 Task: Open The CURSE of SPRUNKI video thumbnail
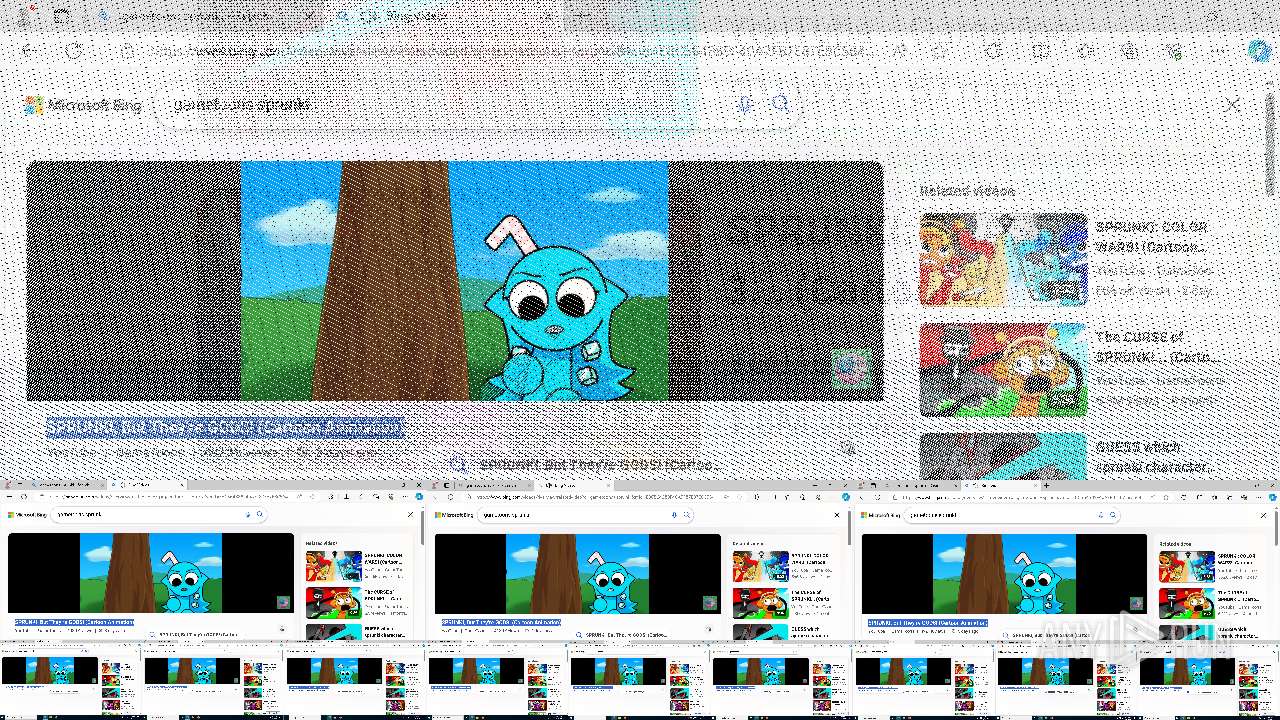point(1003,369)
